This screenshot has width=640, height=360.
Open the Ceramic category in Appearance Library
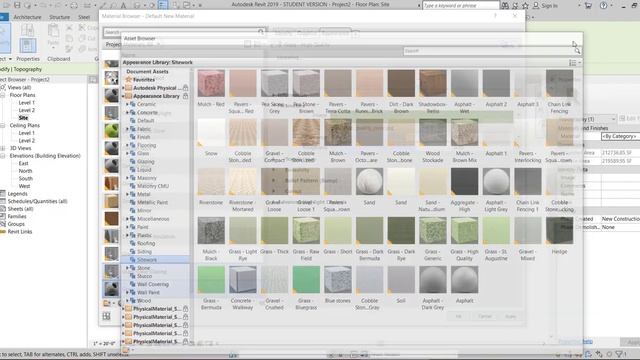tap(146, 104)
